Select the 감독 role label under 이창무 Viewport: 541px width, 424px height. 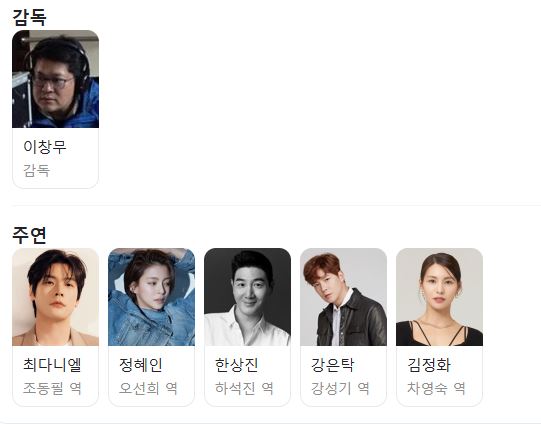[37, 170]
